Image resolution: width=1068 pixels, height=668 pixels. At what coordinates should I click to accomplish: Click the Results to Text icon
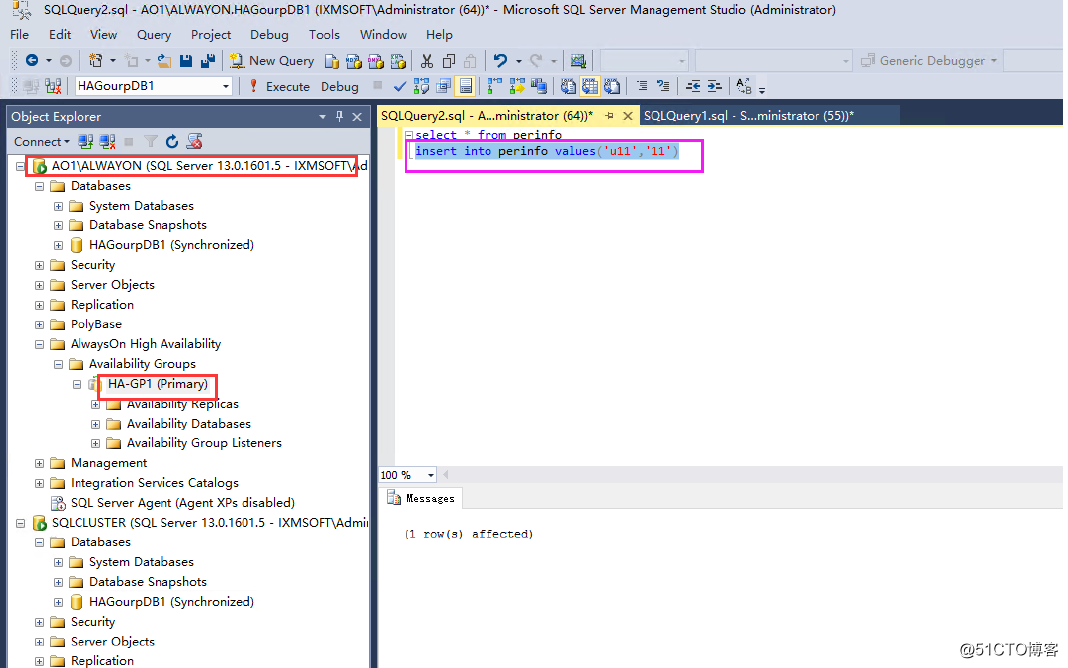coord(567,86)
